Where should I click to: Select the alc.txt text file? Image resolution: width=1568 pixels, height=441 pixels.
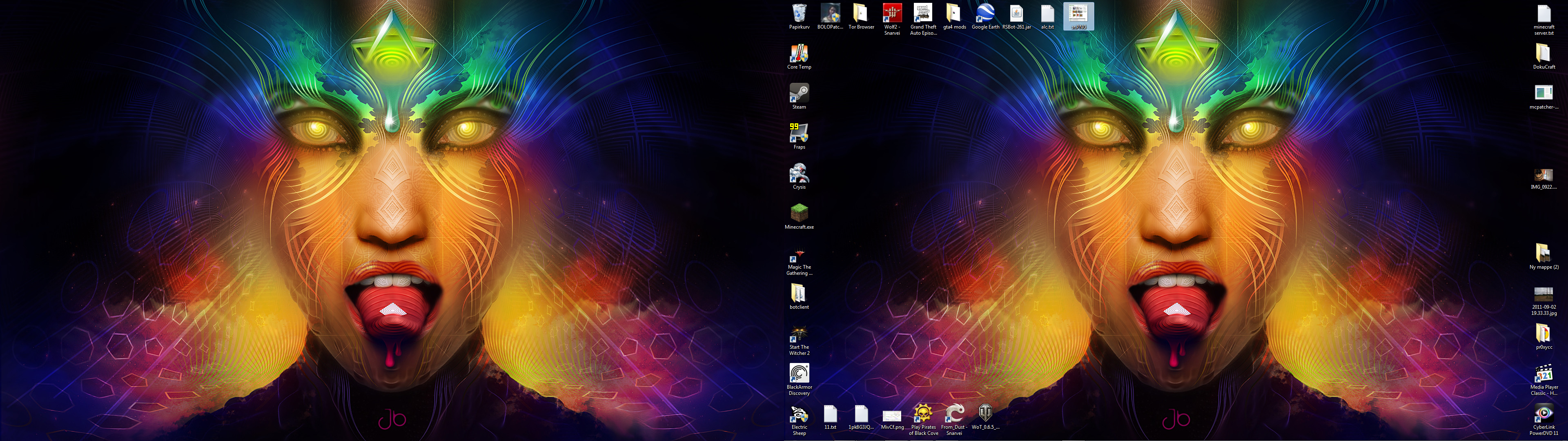(1047, 16)
